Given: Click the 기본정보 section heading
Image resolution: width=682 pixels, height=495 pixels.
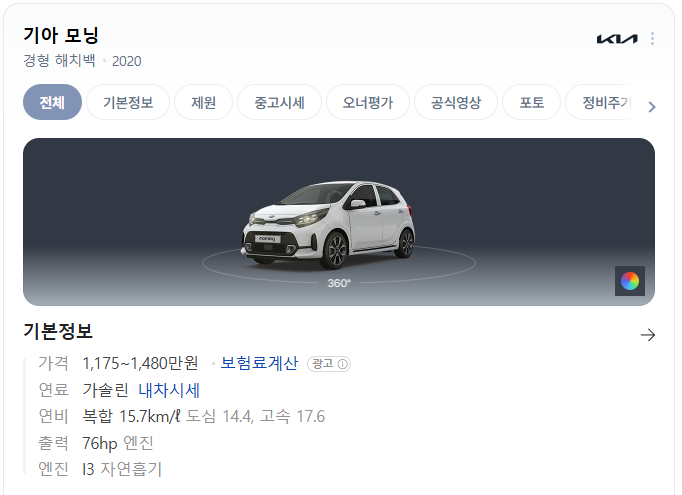Looking at the screenshot, I should pos(58,331).
